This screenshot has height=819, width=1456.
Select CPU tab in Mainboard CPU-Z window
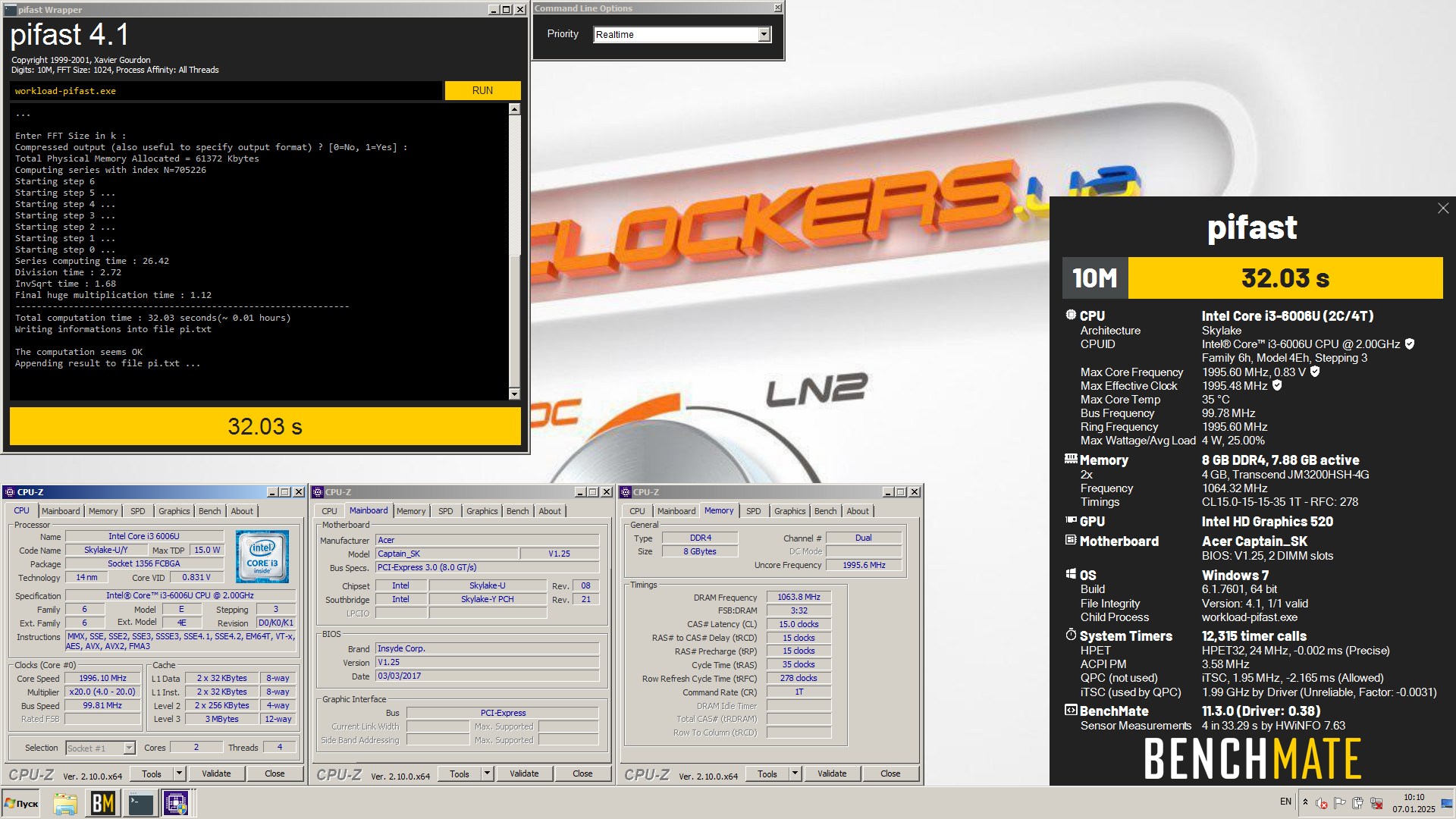(329, 511)
